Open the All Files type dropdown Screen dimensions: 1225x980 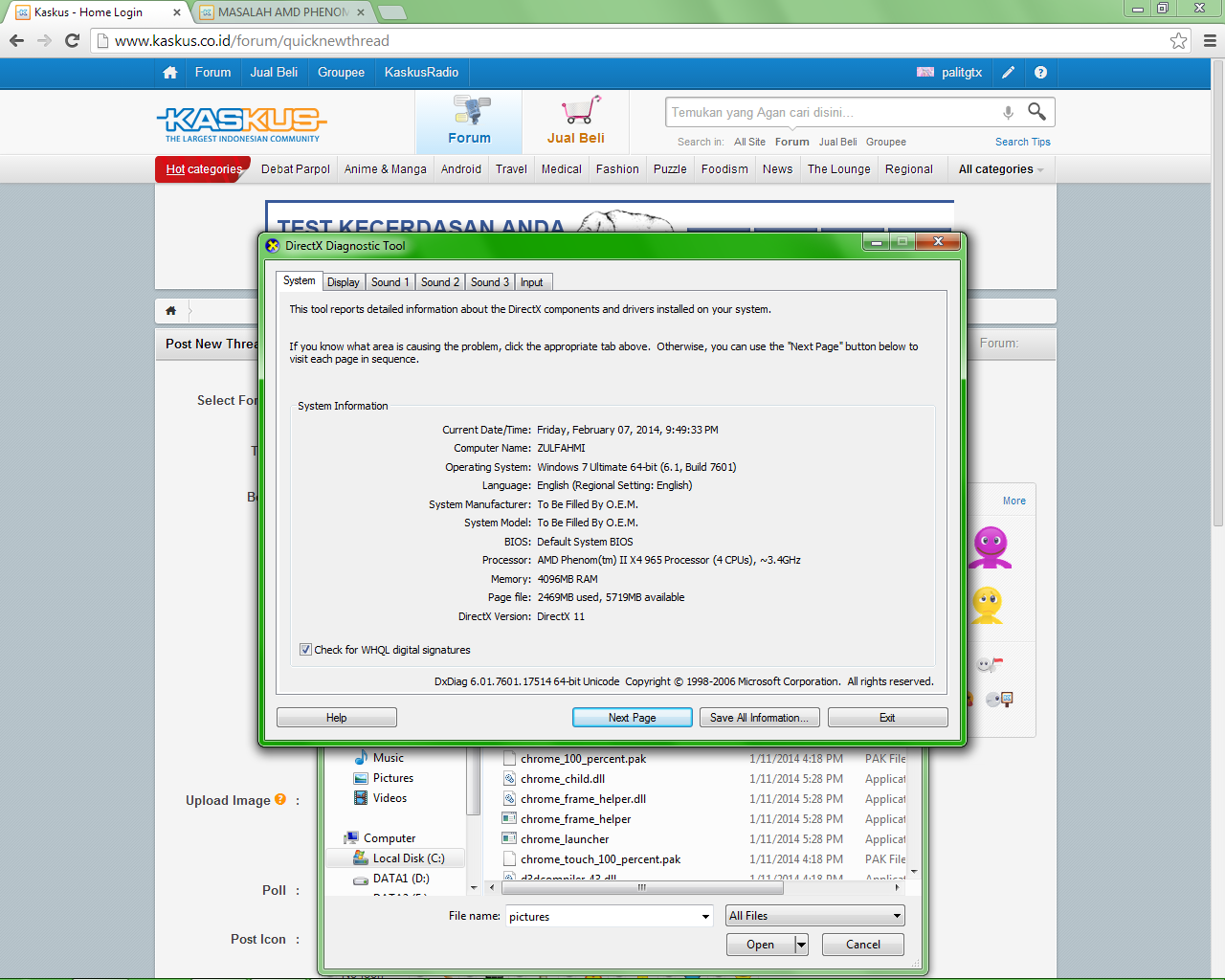(814, 916)
